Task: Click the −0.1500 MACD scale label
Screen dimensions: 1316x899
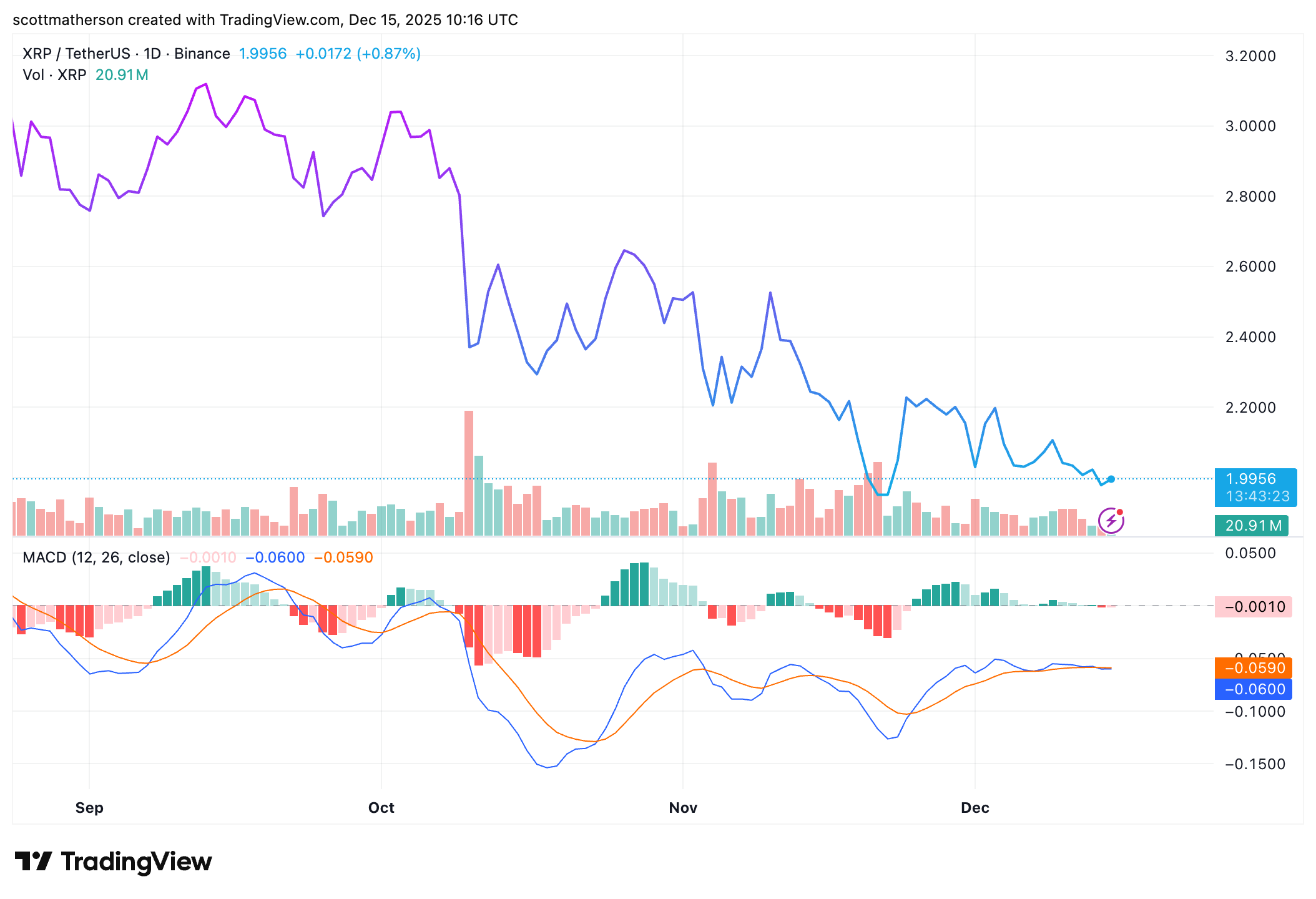Action: [1255, 764]
